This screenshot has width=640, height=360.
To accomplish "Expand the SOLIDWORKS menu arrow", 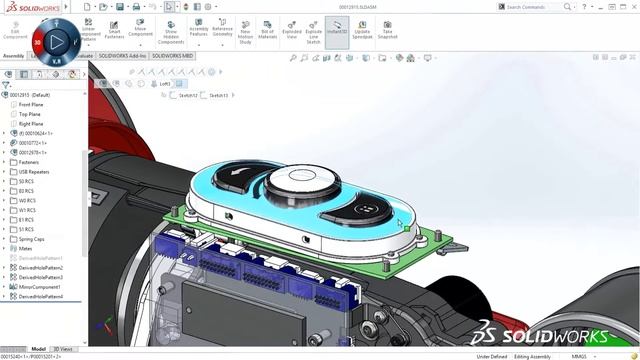I will click(x=66, y=7).
